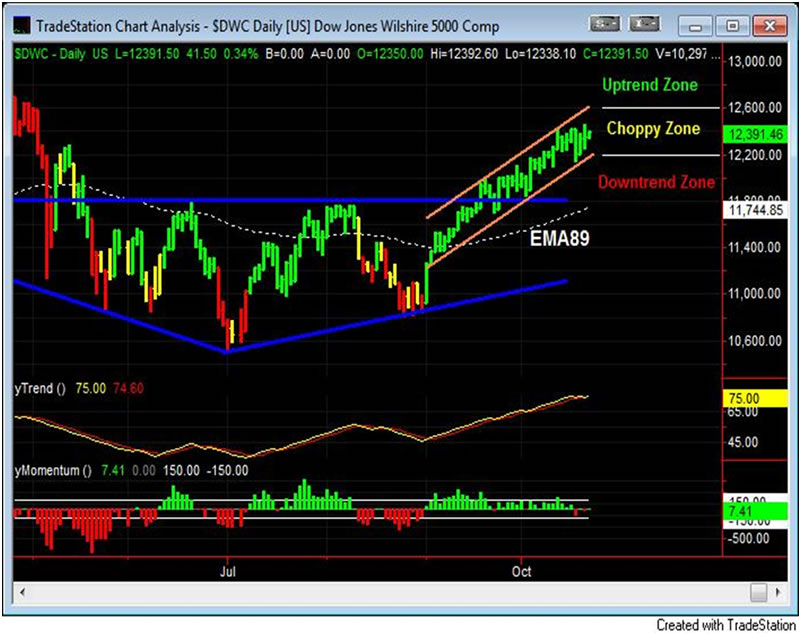Select the 'Downtrend Zone' text label

[x=656, y=182]
